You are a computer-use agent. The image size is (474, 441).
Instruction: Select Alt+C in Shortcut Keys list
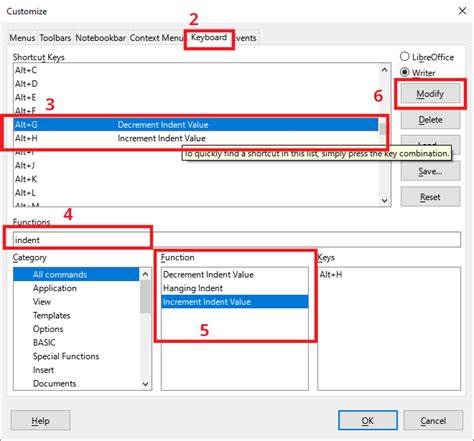[x=196, y=70]
